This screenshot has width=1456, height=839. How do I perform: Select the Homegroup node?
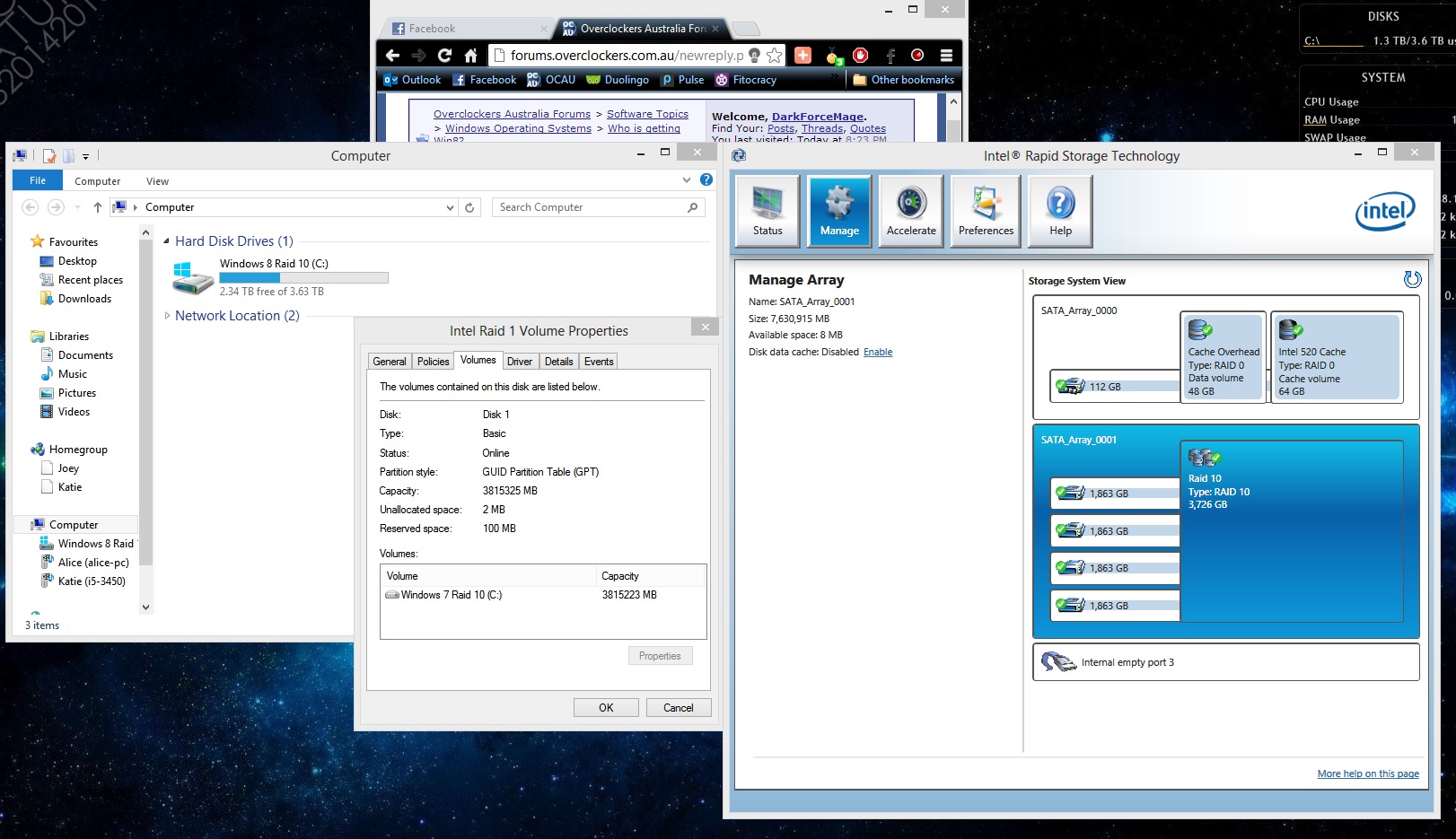tap(78, 450)
